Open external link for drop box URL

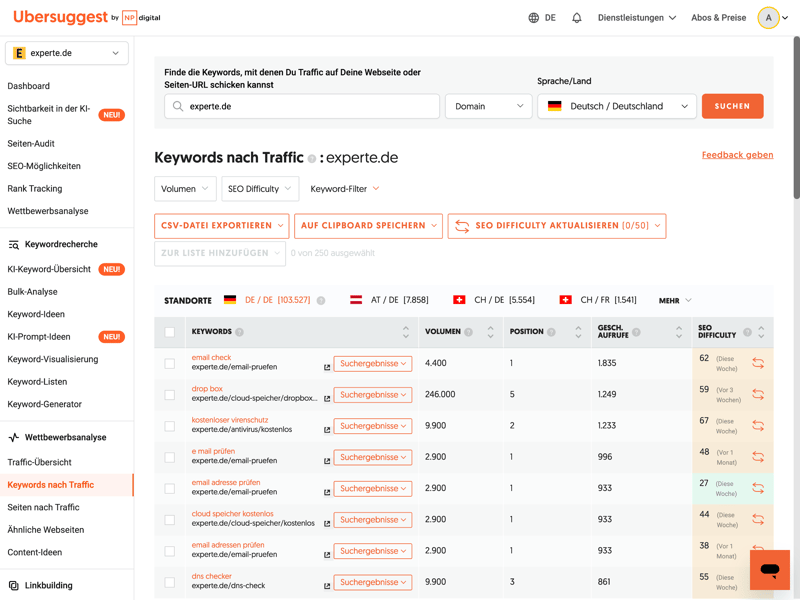327,399
